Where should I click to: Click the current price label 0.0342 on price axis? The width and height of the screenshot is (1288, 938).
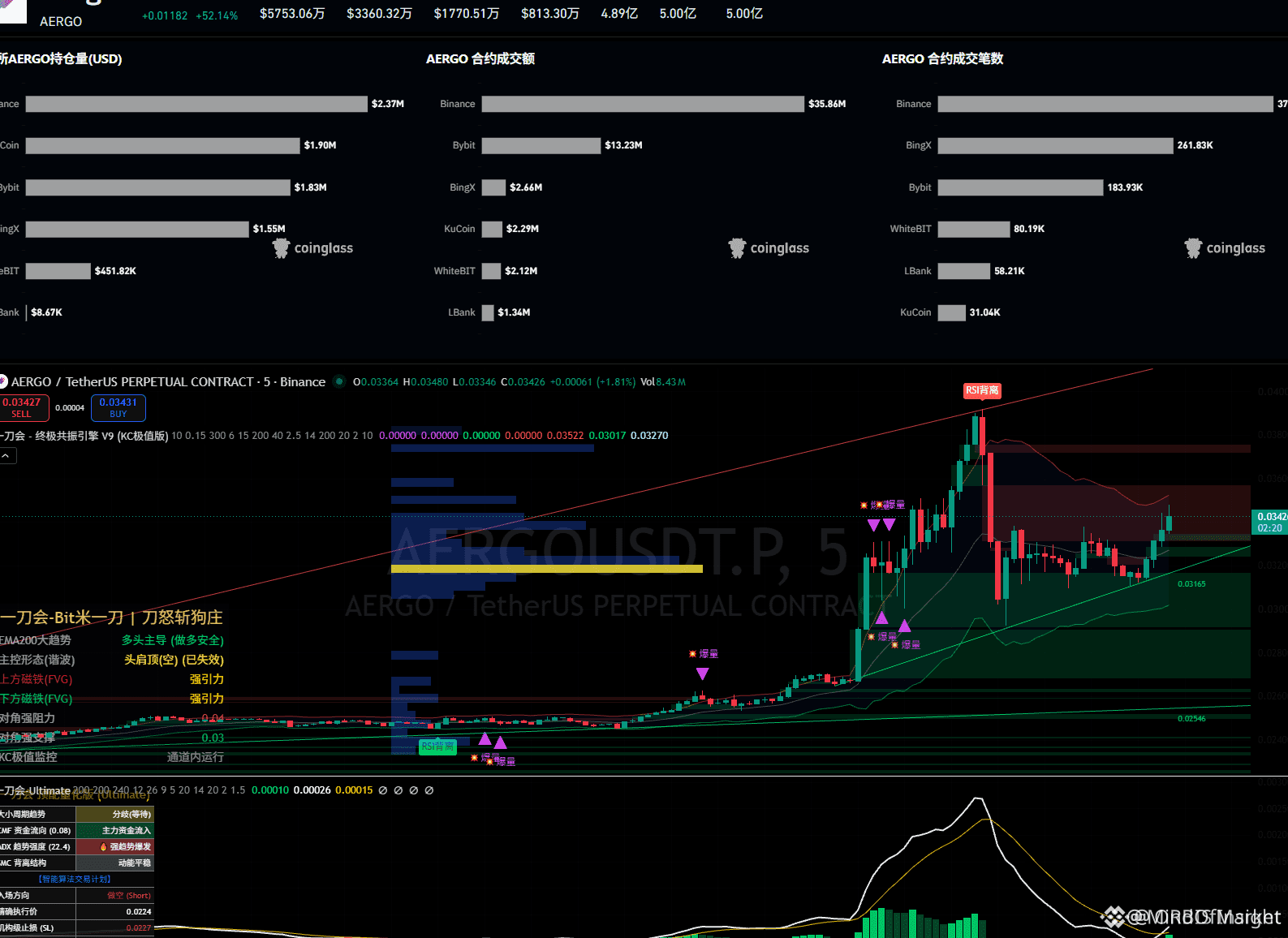pyautogui.click(x=1270, y=522)
